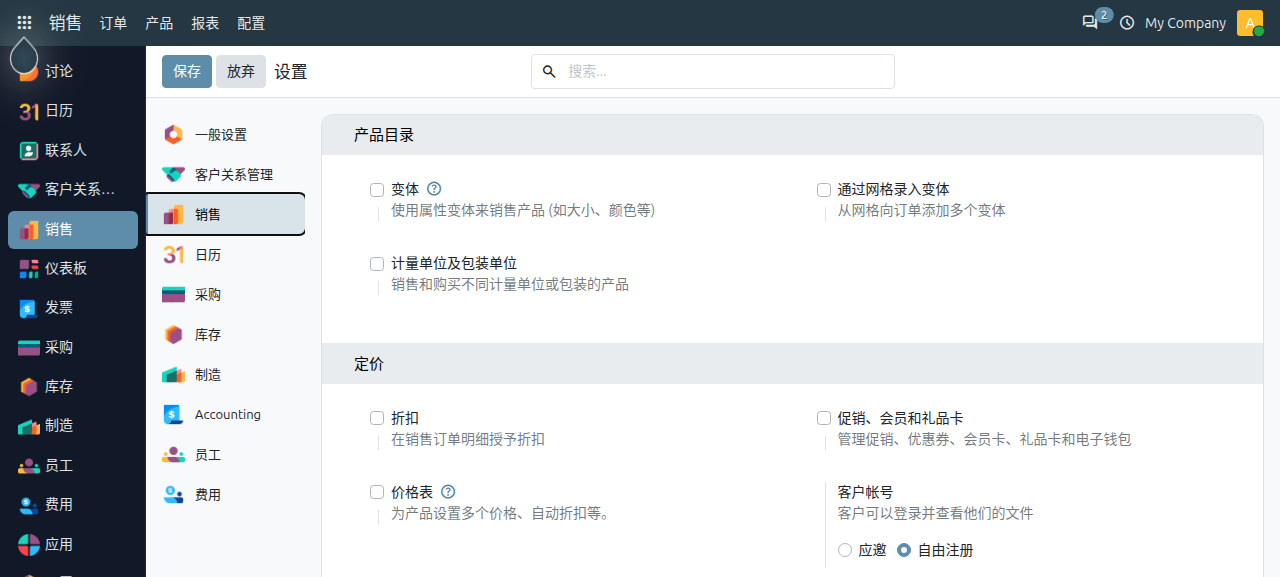Open 员工 app in dark sidebar
This screenshot has height=577, width=1280.
click(73, 465)
